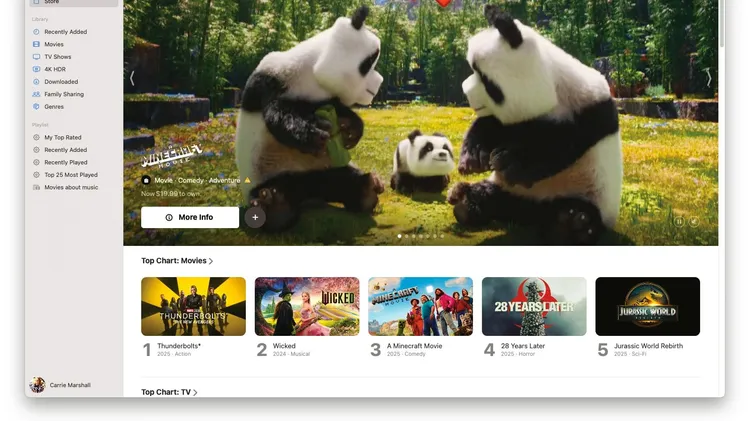The width and height of the screenshot is (750, 421).
Task: Open the Thunderbolts* movie thumbnail
Action: pyautogui.click(x=193, y=306)
